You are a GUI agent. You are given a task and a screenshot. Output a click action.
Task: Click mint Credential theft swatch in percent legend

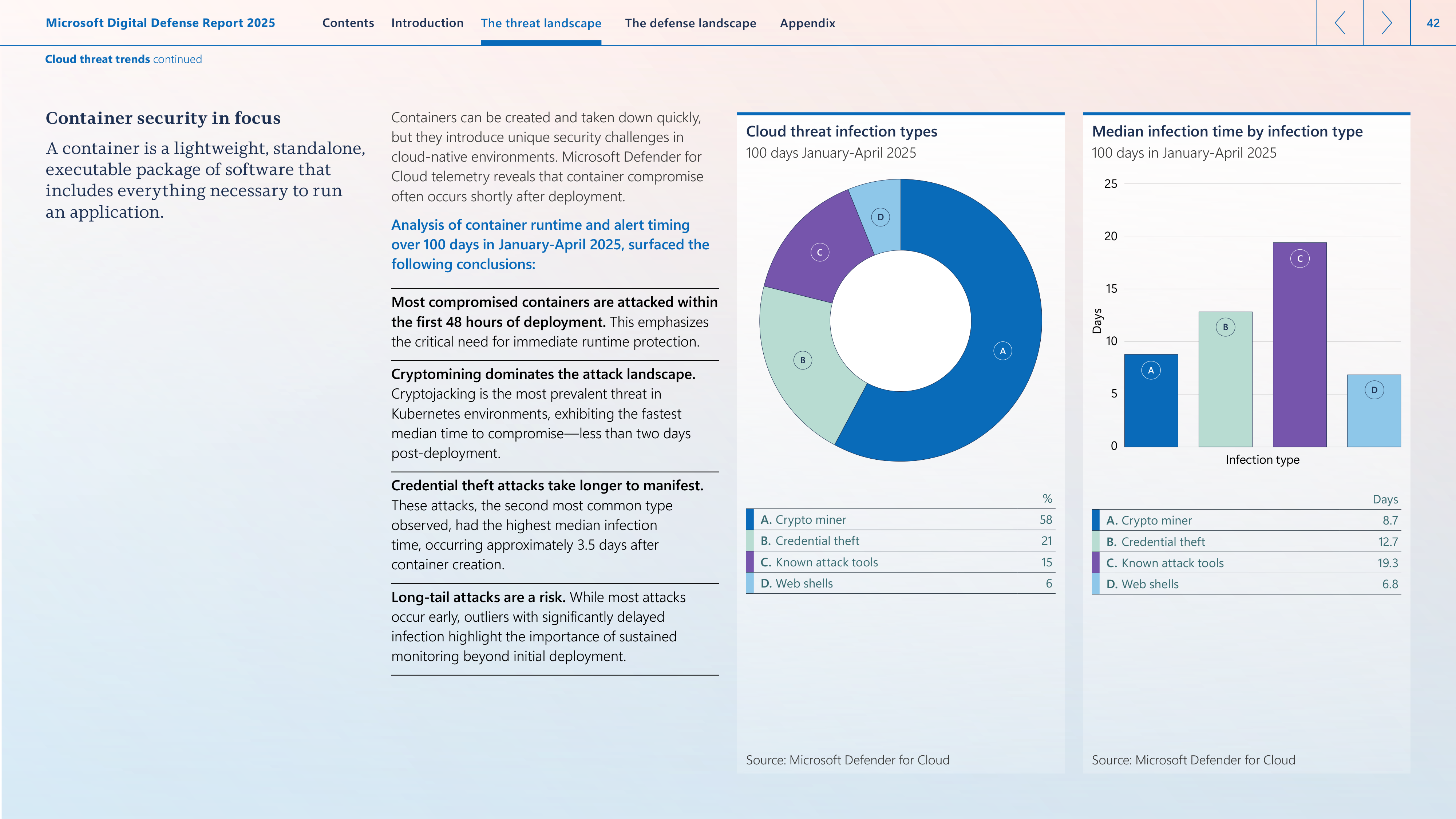point(749,541)
